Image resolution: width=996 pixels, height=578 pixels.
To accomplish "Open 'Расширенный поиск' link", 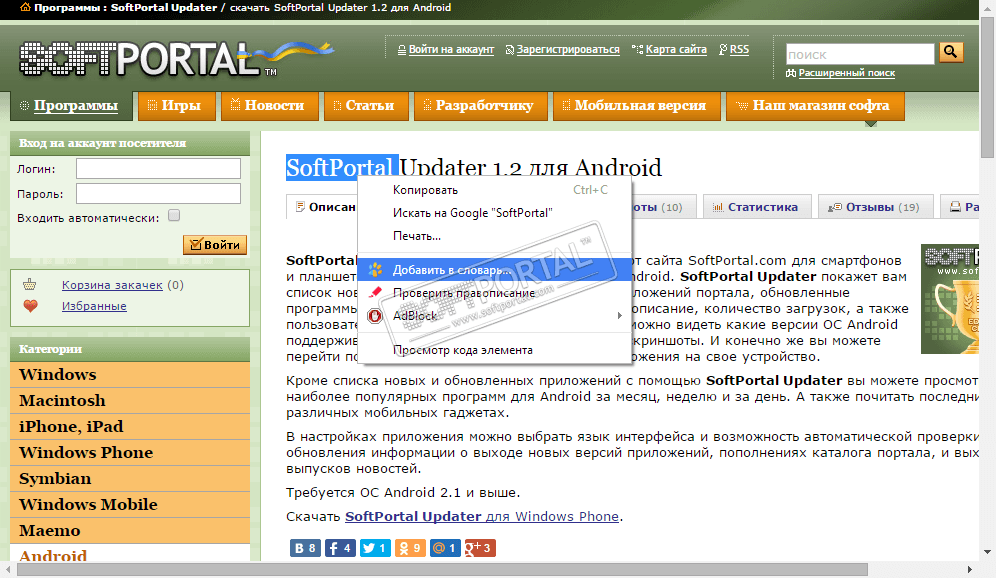I will pos(847,73).
